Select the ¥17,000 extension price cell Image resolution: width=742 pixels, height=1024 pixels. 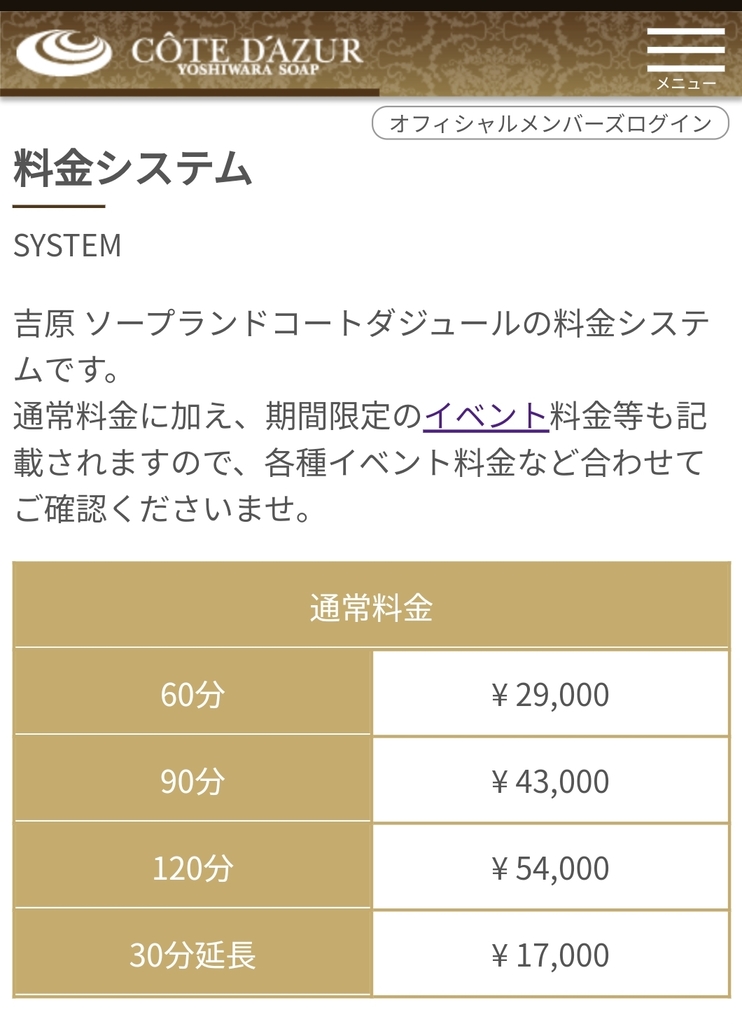(x=550, y=955)
